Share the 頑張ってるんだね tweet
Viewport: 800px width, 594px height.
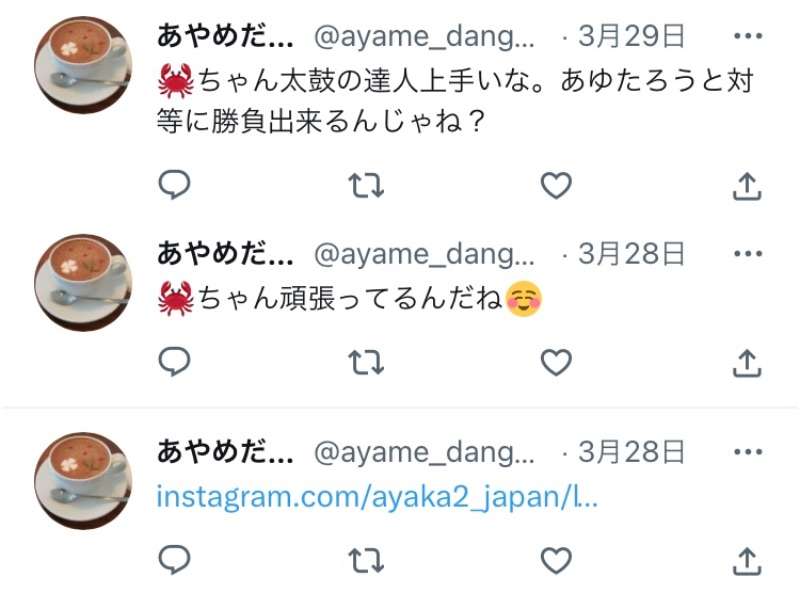coord(747,363)
